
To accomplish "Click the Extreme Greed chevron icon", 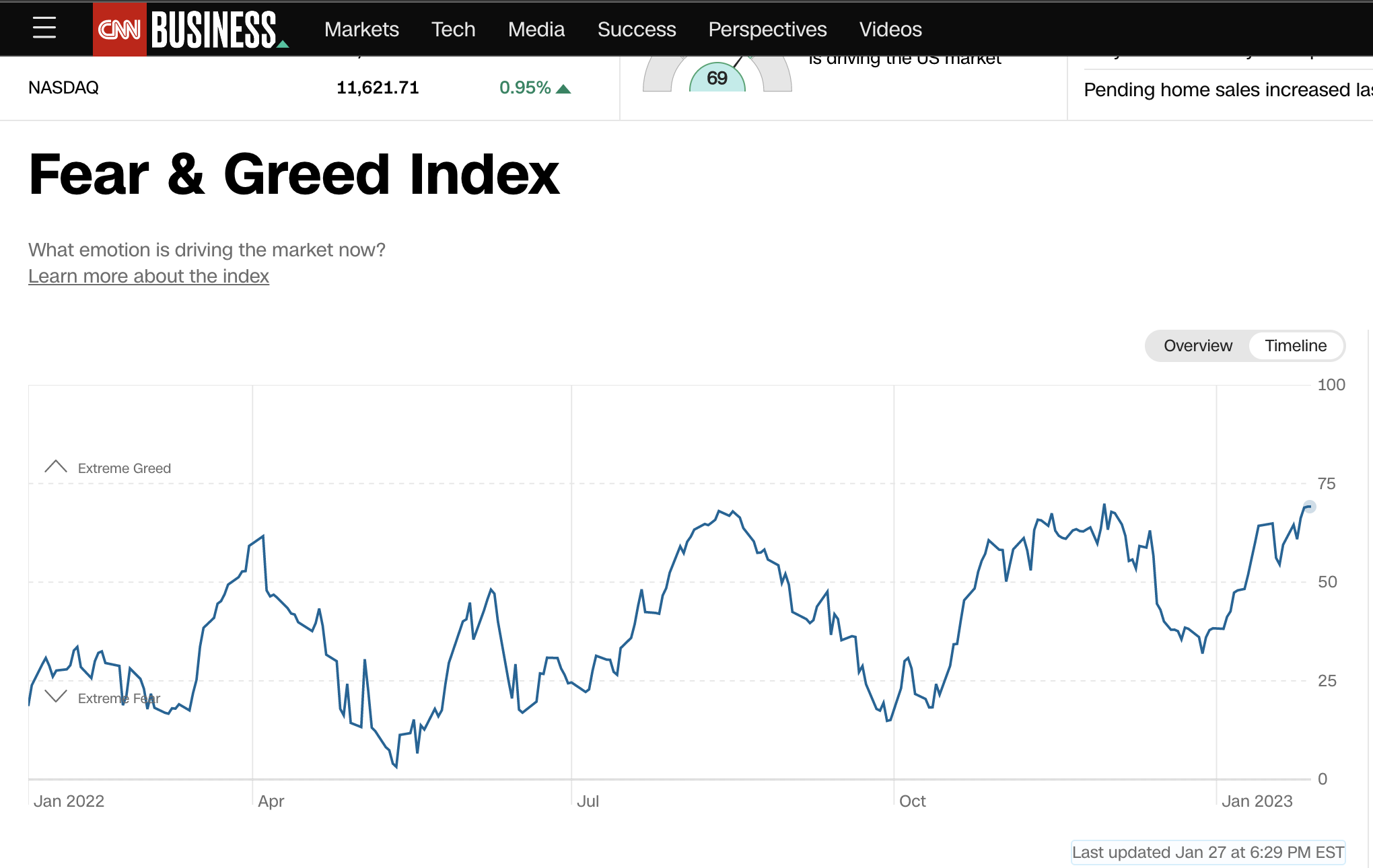I will (56, 466).
